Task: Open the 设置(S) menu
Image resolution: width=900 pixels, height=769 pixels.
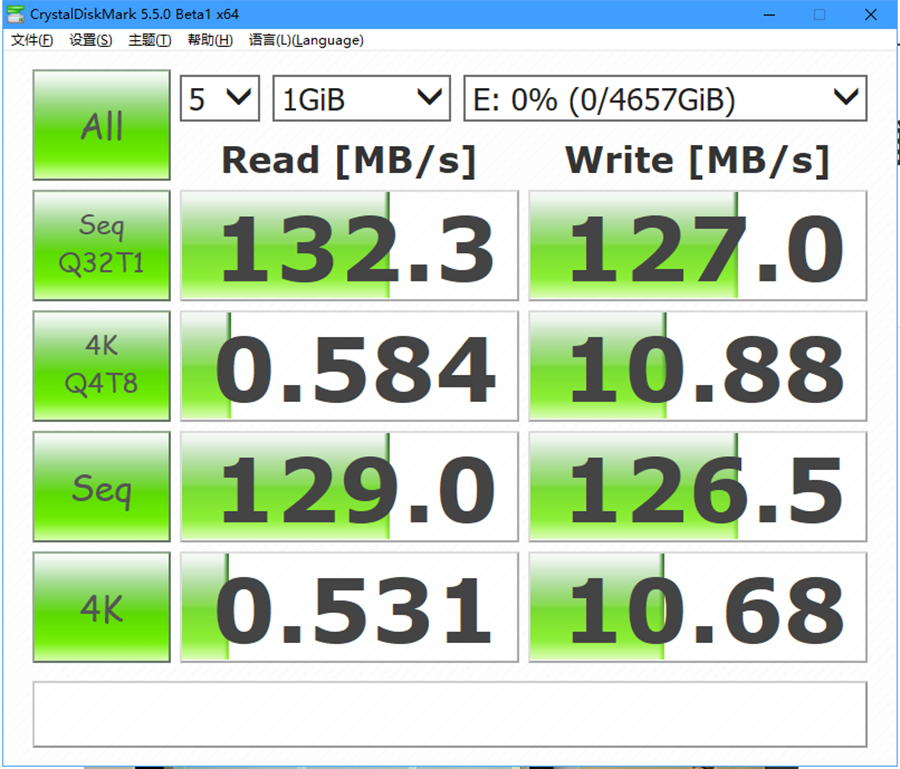Action: tap(91, 40)
